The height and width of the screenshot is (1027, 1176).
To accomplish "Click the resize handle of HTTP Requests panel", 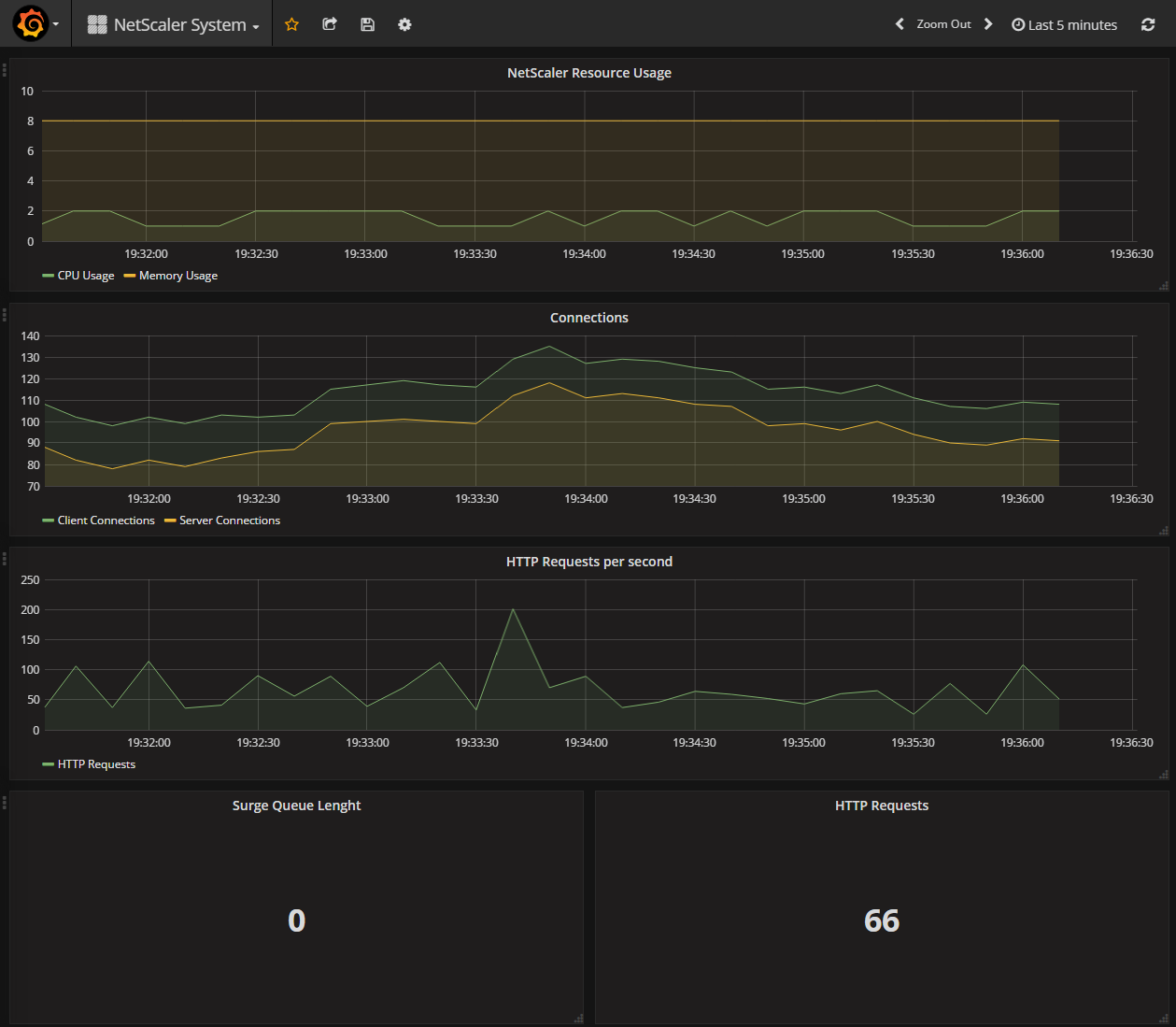I will 1163,1019.
